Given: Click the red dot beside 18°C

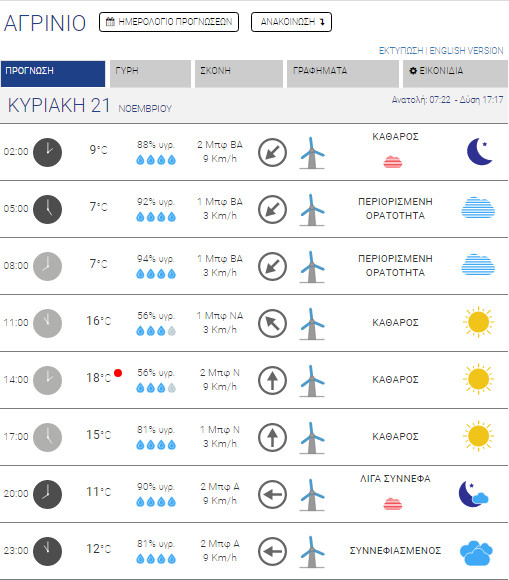Looking at the screenshot, I should (x=118, y=373).
